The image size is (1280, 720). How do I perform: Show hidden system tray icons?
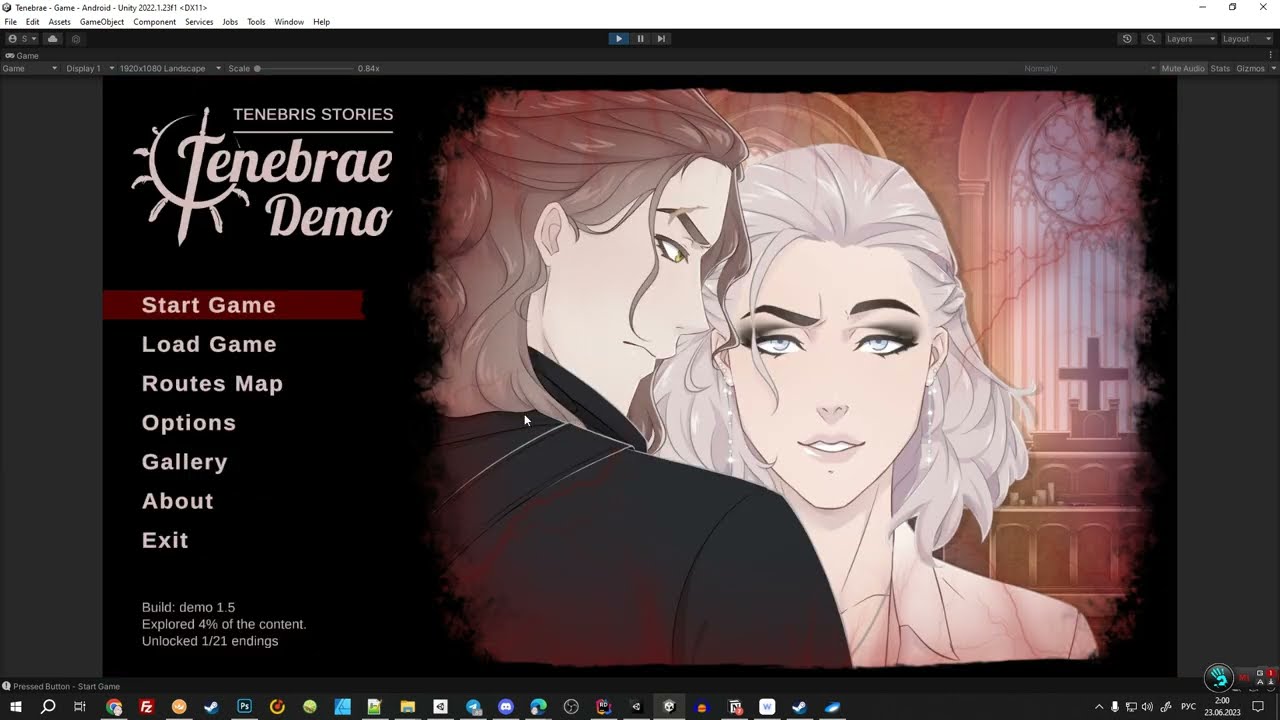[1099, 707]
